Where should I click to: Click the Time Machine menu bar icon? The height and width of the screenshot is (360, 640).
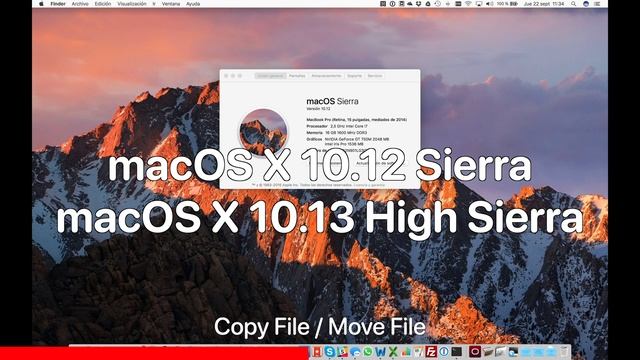(438, 4)
